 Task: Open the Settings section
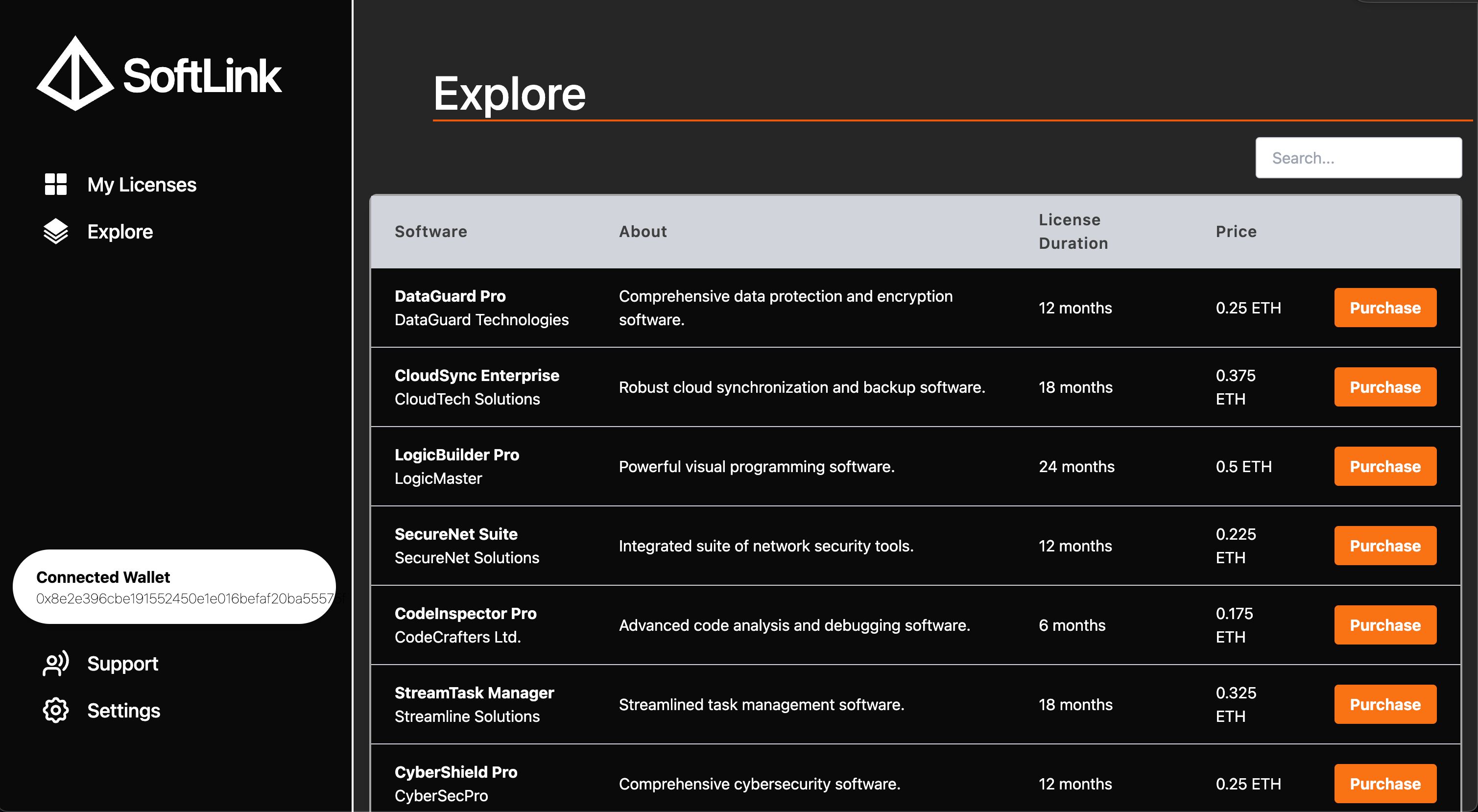point(123,711)
